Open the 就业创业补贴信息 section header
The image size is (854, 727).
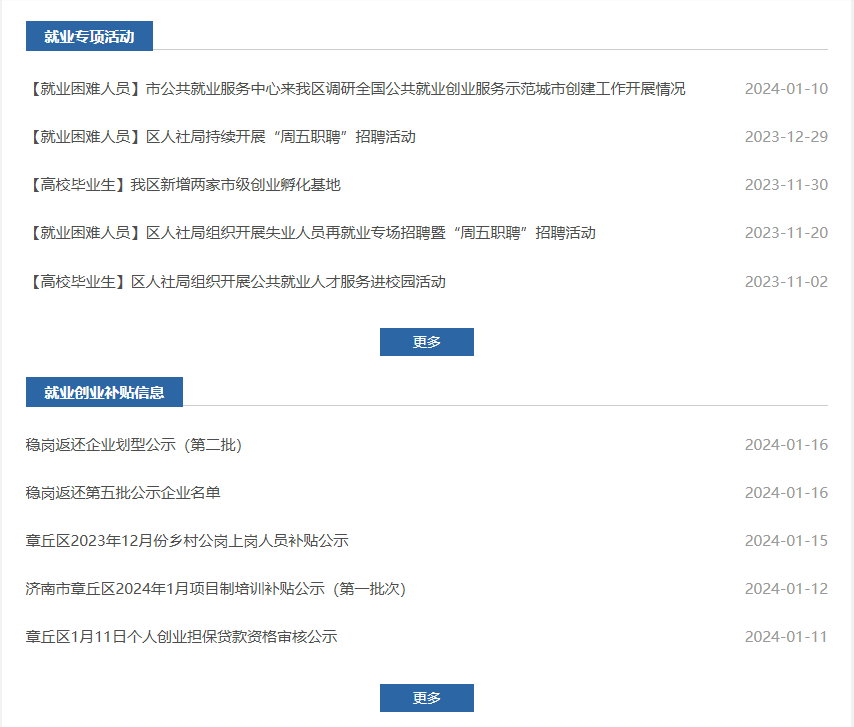click(104, 392)
